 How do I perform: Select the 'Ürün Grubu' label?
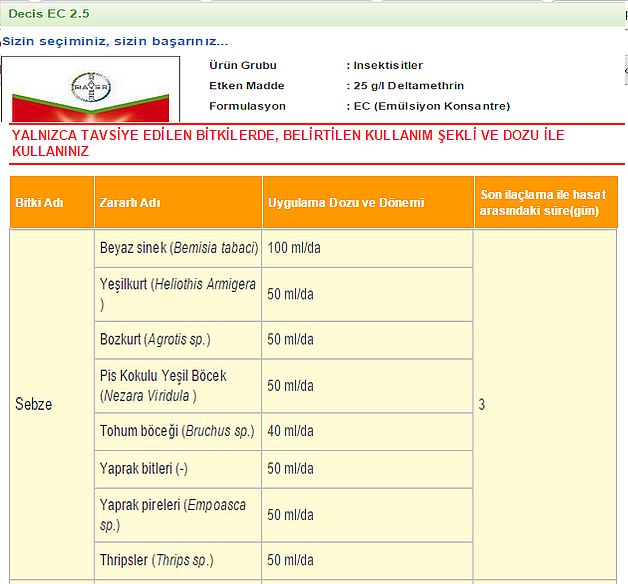click(243, 65)
